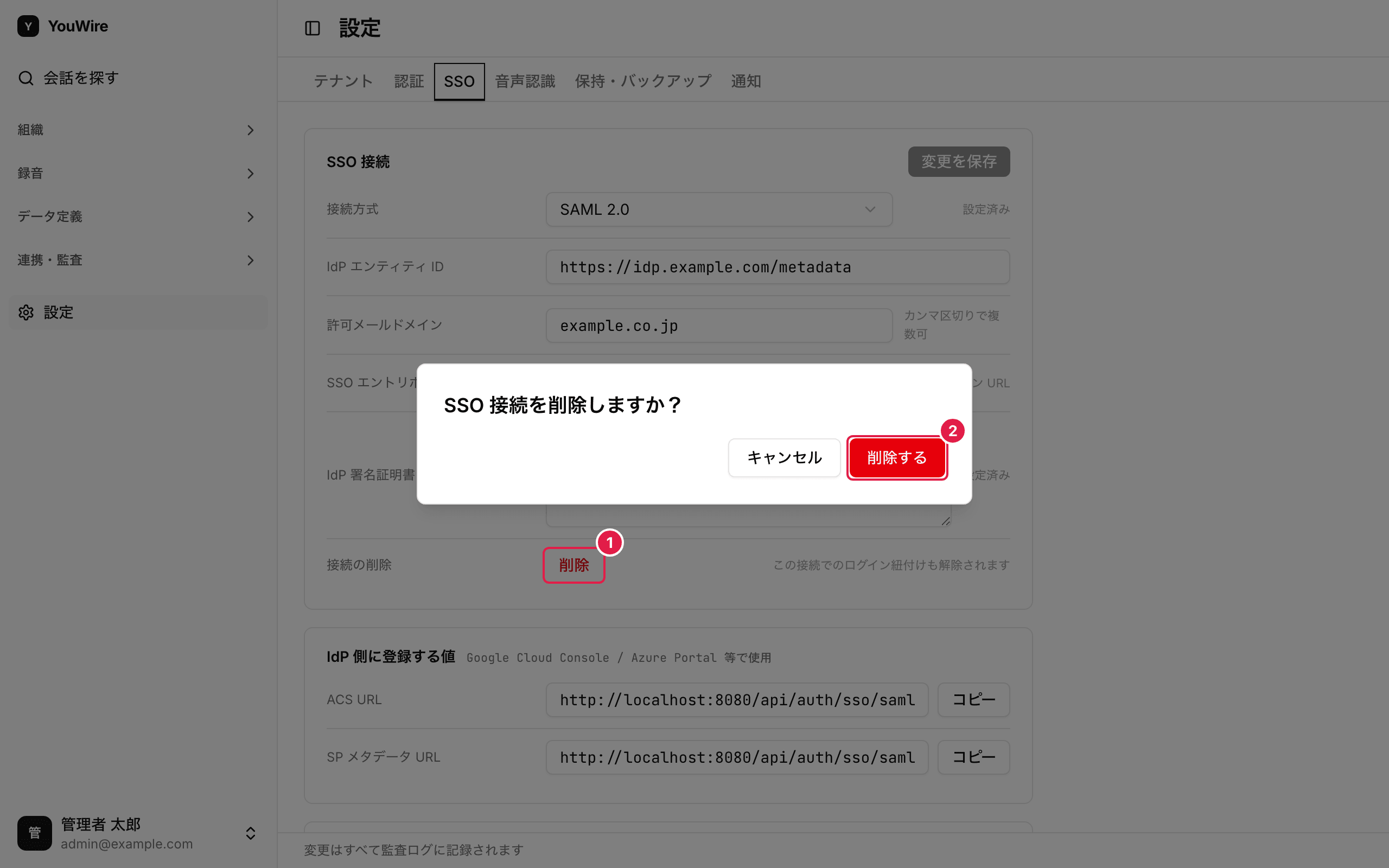Click the 設定 page title

pos(360,28)
